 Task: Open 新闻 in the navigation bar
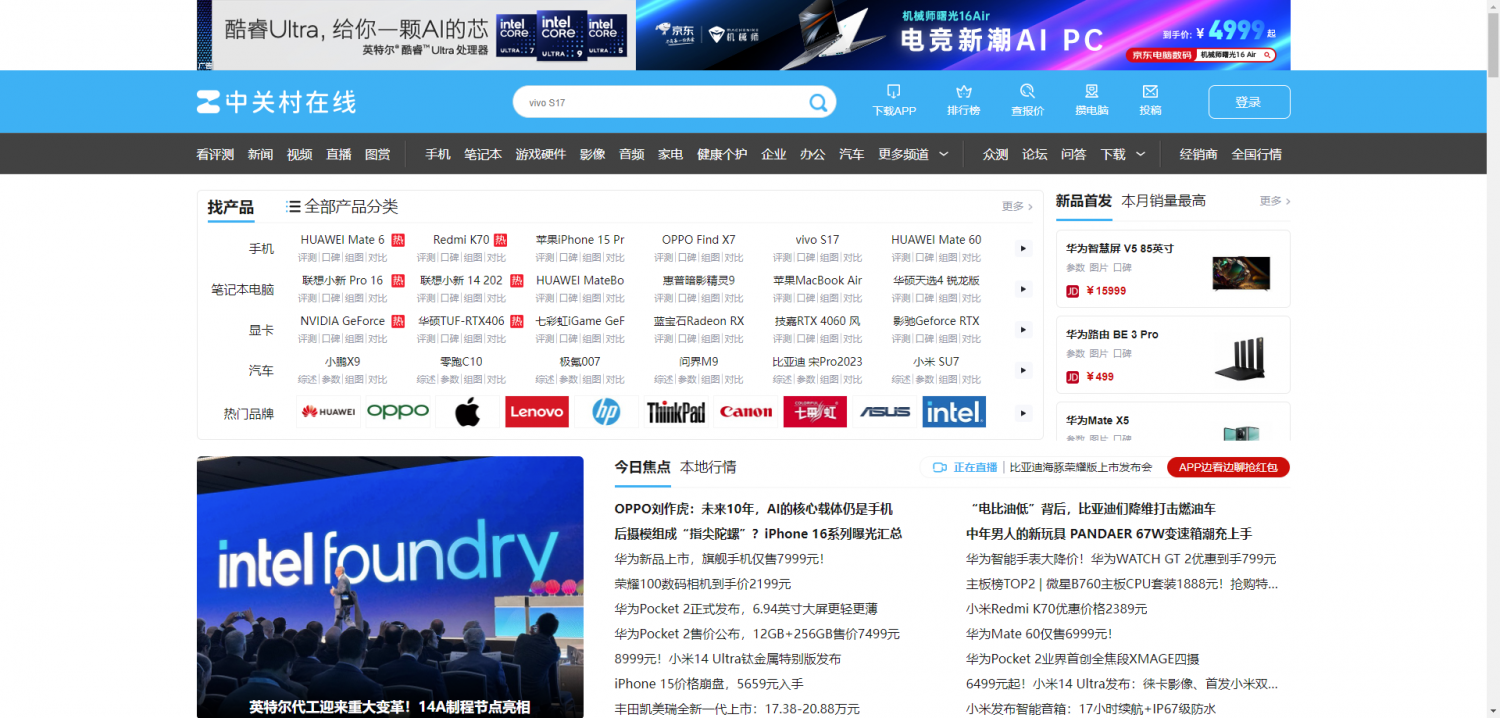[260, 154]
